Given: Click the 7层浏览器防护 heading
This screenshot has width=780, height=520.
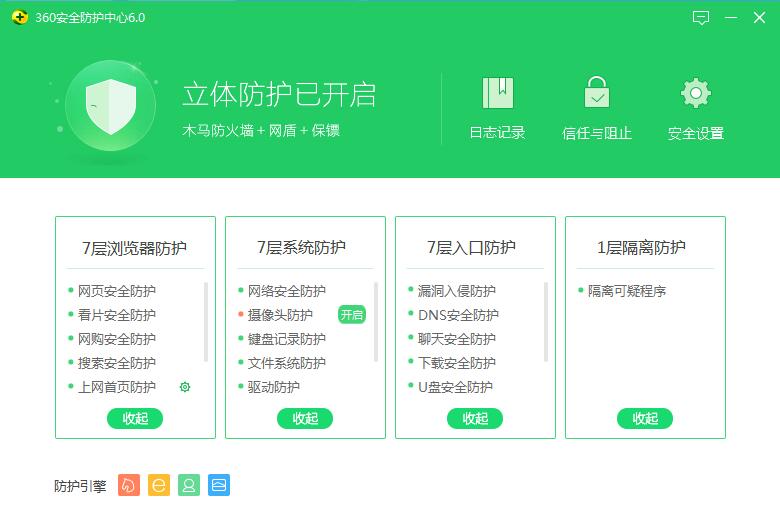Looking at the screenshot, I should point(134,248).
